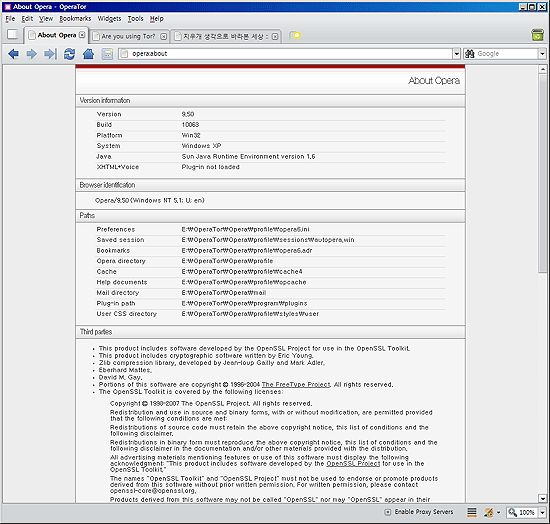550x524 pixels.
Task: Click the page icon in the address field
Action: (123, 54)
